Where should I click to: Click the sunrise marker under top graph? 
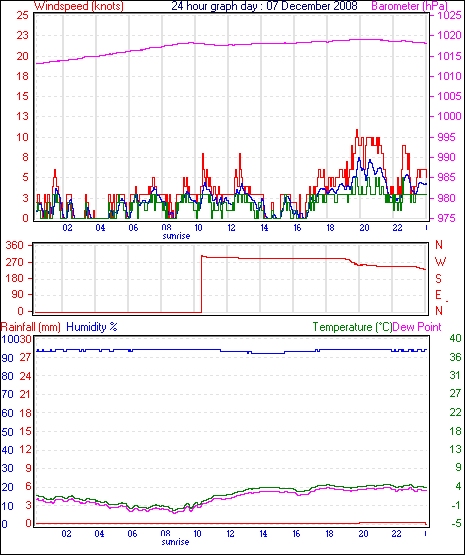(x=176, y=236)
